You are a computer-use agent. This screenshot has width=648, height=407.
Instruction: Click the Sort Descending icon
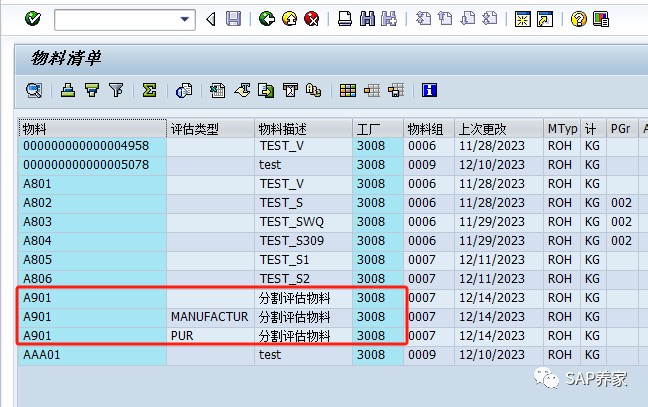92,90
